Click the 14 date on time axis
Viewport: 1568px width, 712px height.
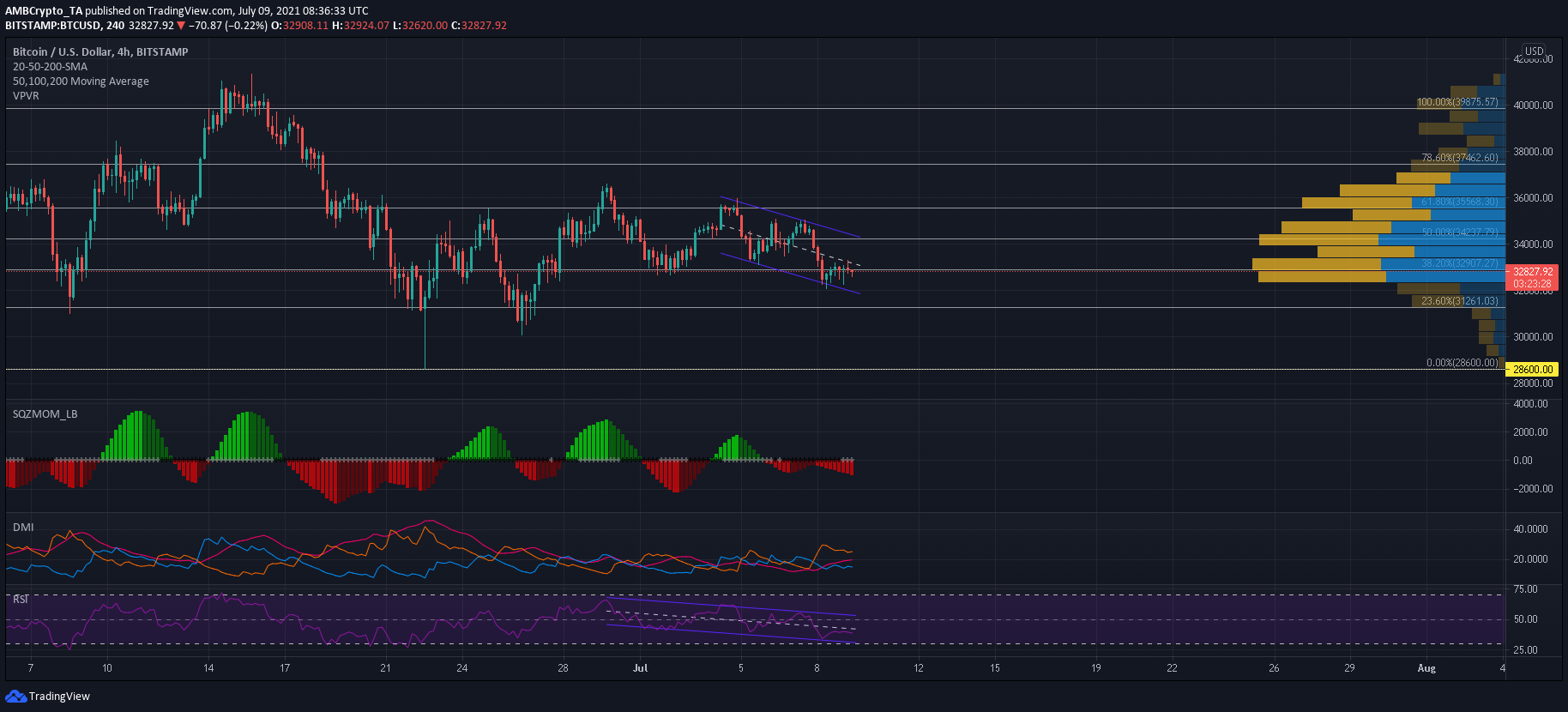[208, 667]
